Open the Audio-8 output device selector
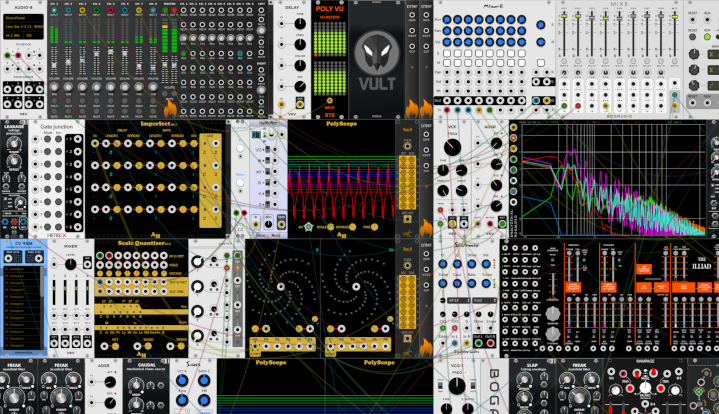 [24, 26]
